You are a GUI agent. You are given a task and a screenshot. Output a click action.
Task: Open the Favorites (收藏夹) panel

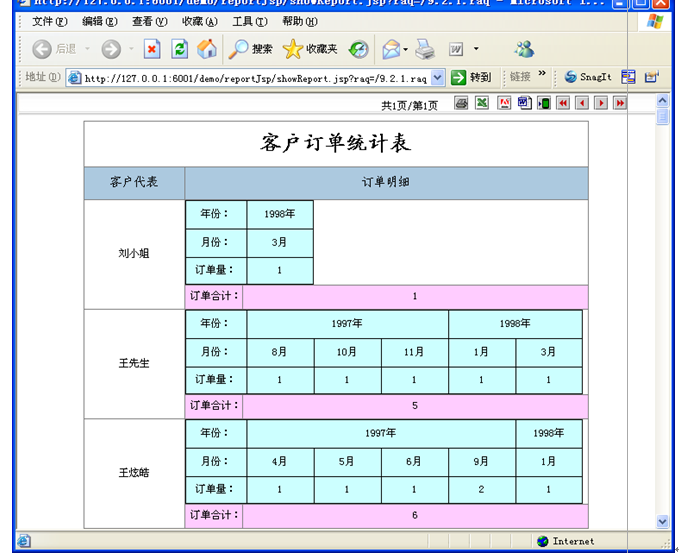[310, 49]
